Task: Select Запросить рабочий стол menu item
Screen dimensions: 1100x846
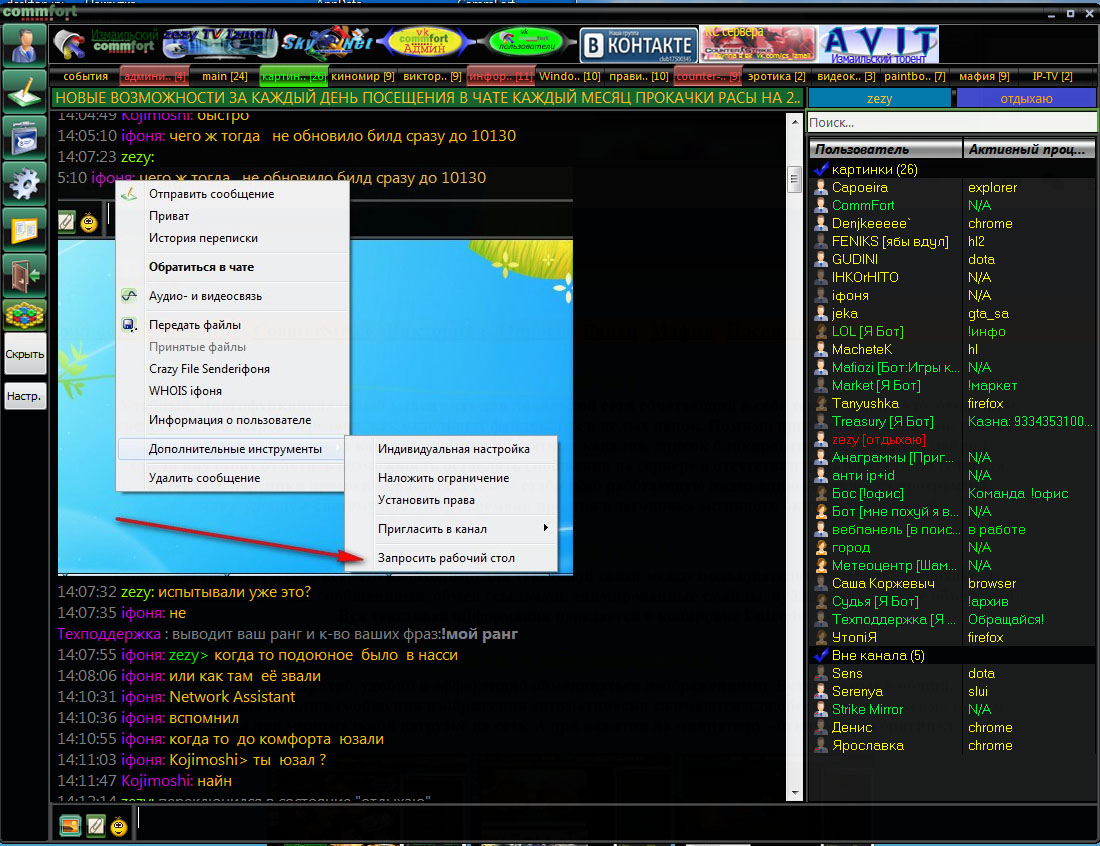Action: tap(446, 558)
